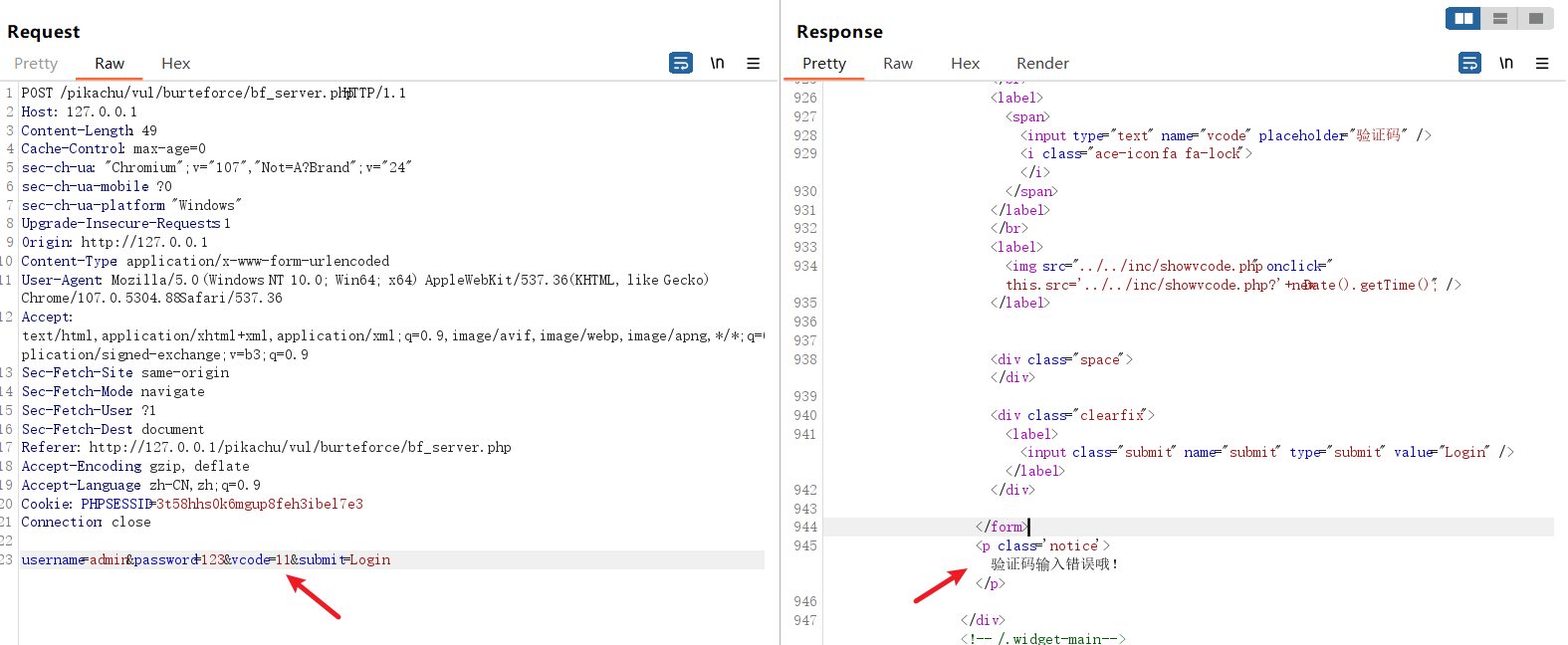Switch Request view to Pretty tab
The image size is (1568, 645).
[x=36, y=64]
